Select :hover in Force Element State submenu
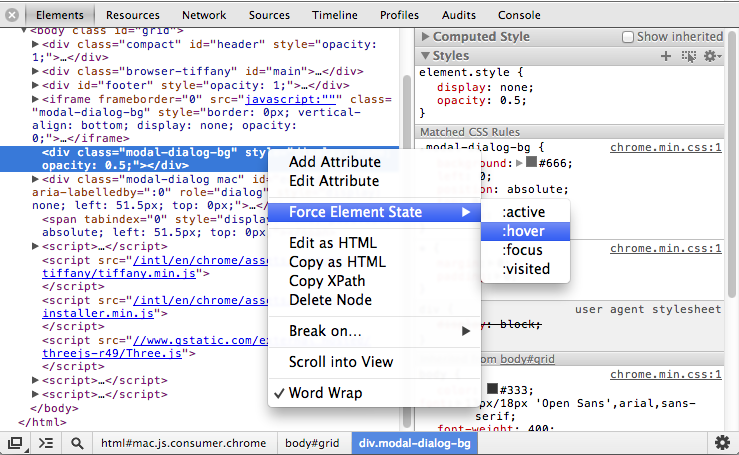Image resolution: width=739 pixels, height=455 pixels. 524,231
